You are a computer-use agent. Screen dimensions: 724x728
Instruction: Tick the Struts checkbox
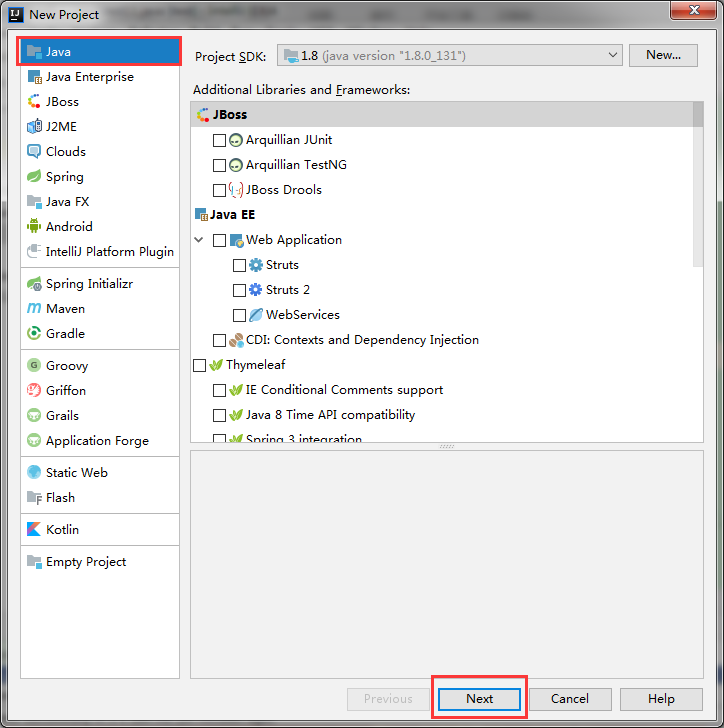[239, 265]
